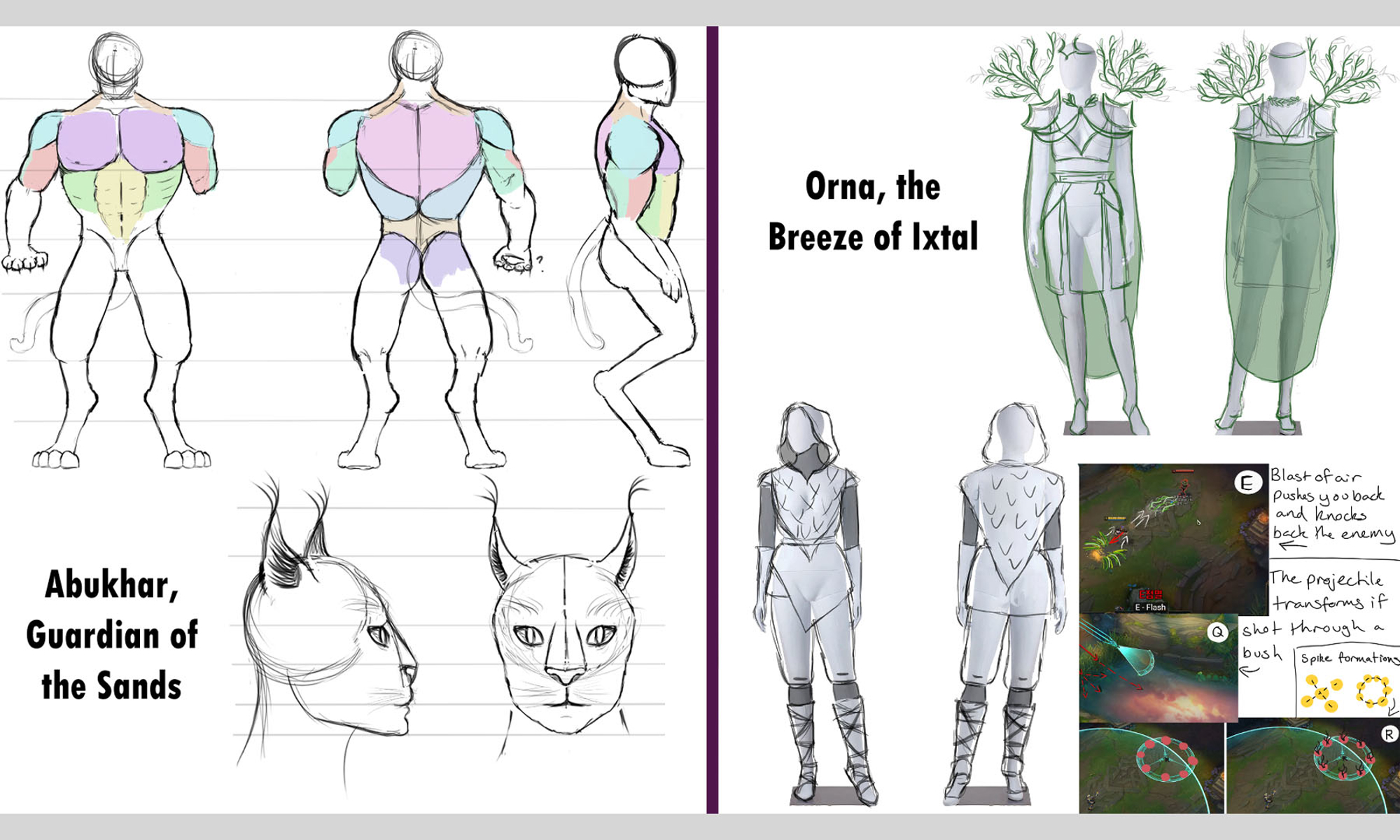Viewport: 1400px width, 840px height.
Task: Open the left spike ring game screenshot
Action: coord(1151,769)
